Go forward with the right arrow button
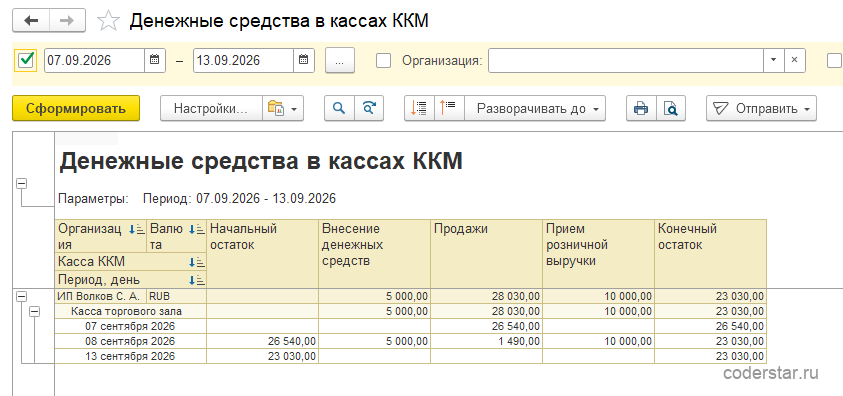The height and width of the screenshot is (396, 843). tap(68, 20)
